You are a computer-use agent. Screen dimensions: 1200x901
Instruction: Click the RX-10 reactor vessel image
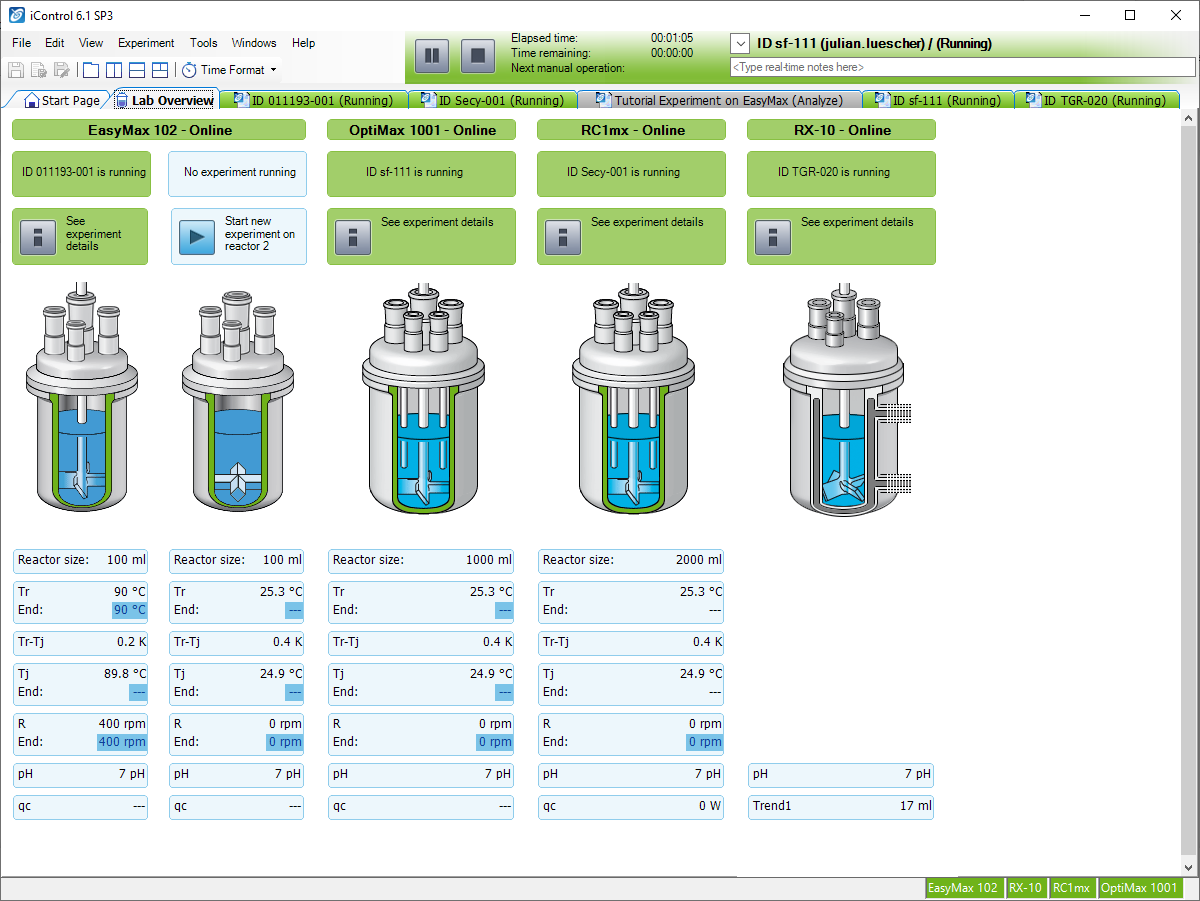pos(847,400)
